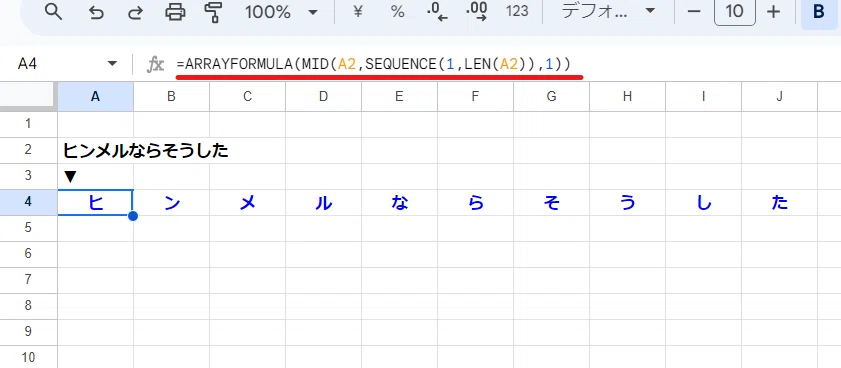Select row 3 header
This screenshot has width=841, height=368.
pos(28,176)
